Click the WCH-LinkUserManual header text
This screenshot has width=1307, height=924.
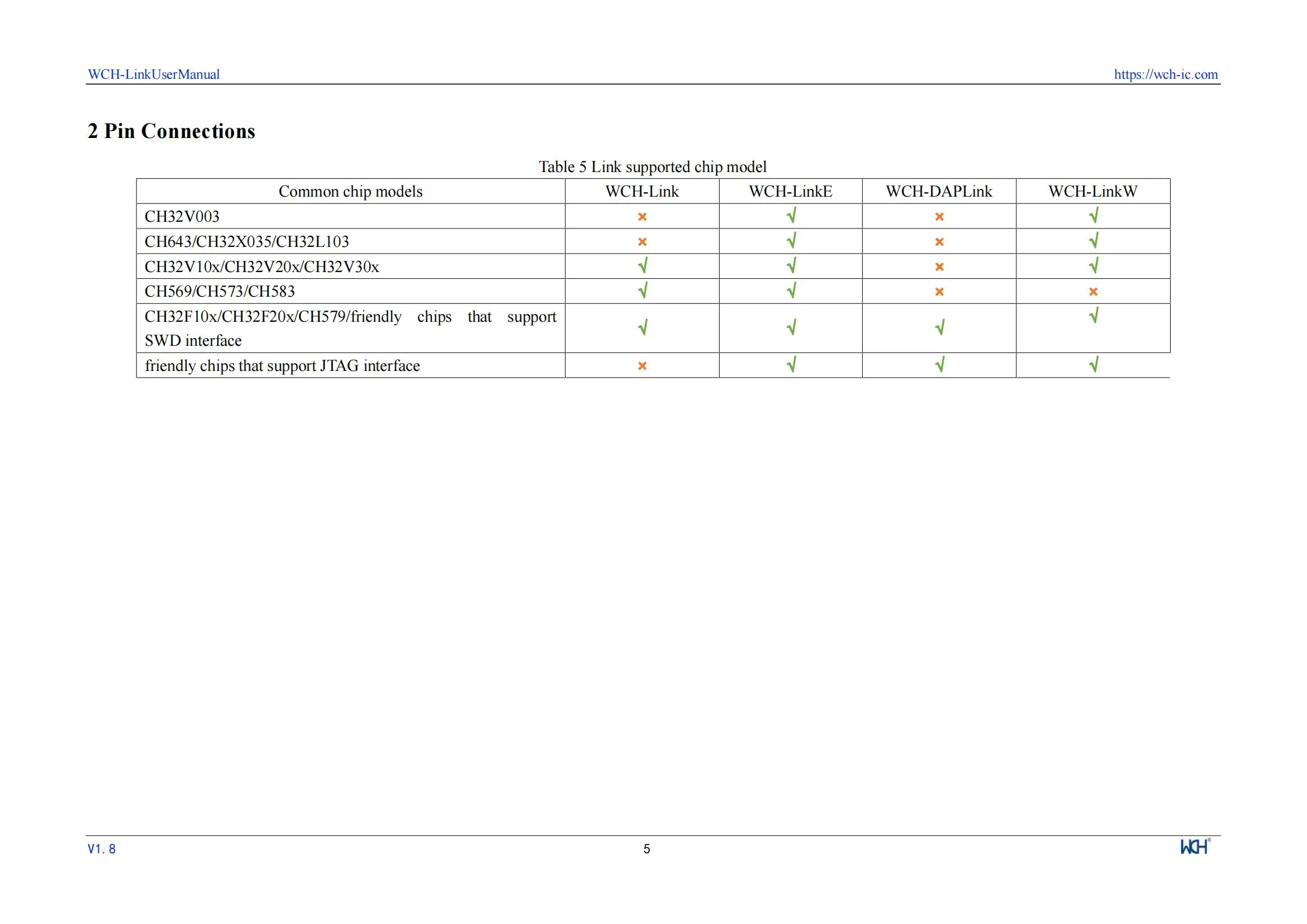pyautogui.click(x=154, y=74)
